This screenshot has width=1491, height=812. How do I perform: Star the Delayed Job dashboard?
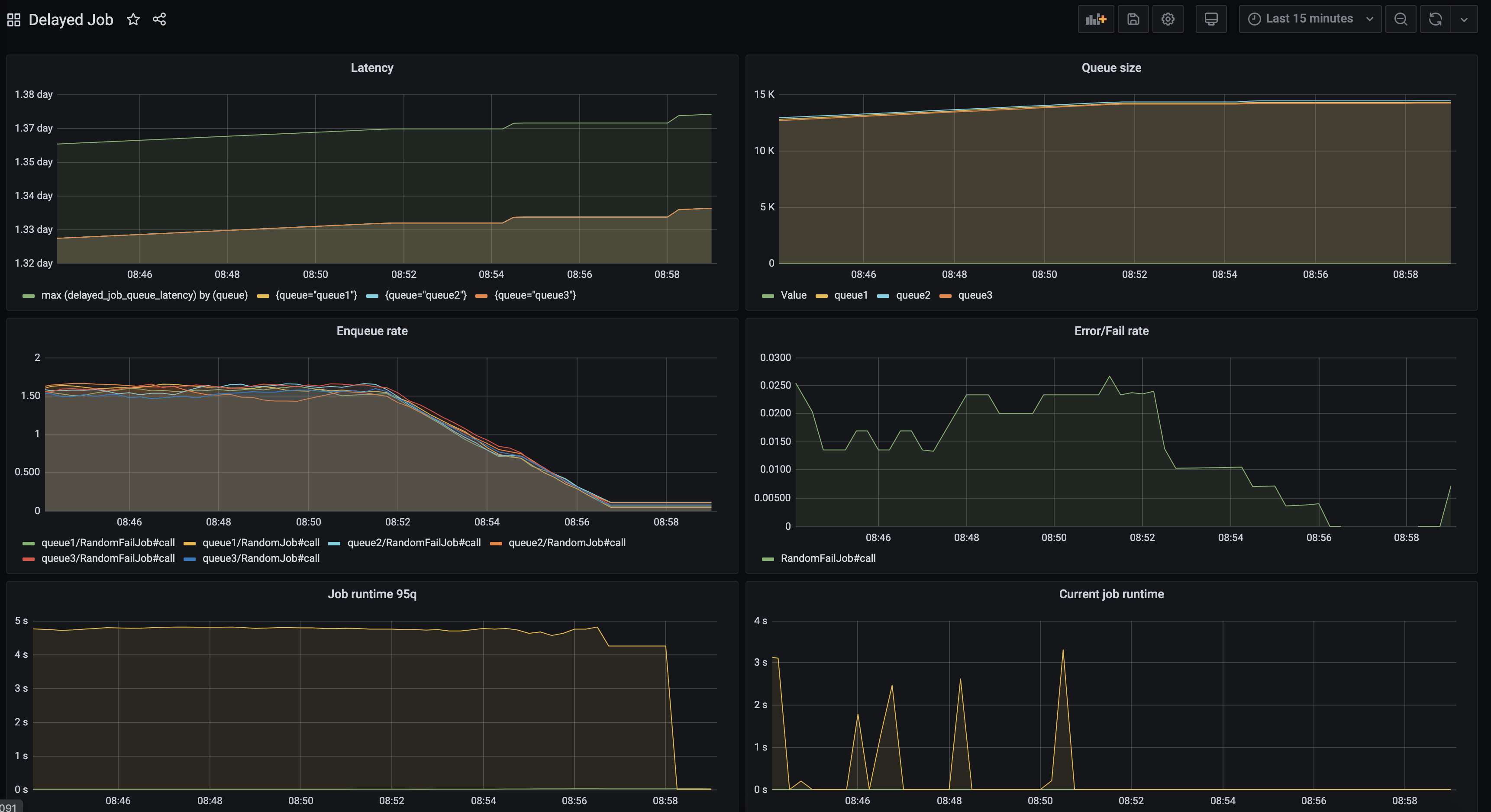click(x=133, y=19)
